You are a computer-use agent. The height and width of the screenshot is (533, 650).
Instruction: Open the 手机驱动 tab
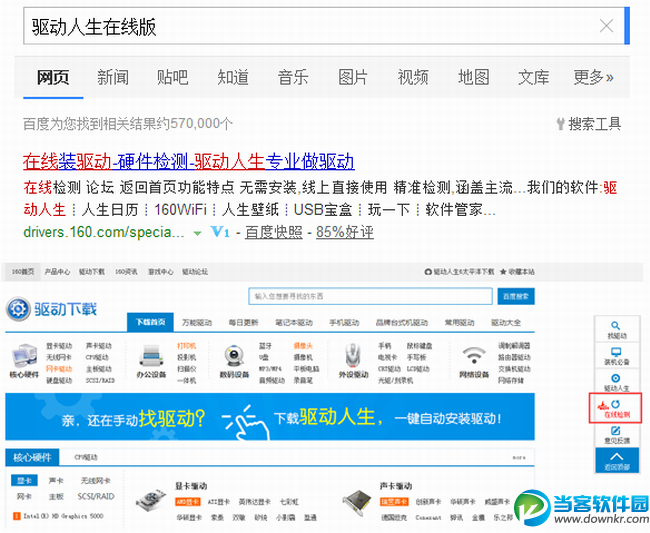click(x=344, y=322)
